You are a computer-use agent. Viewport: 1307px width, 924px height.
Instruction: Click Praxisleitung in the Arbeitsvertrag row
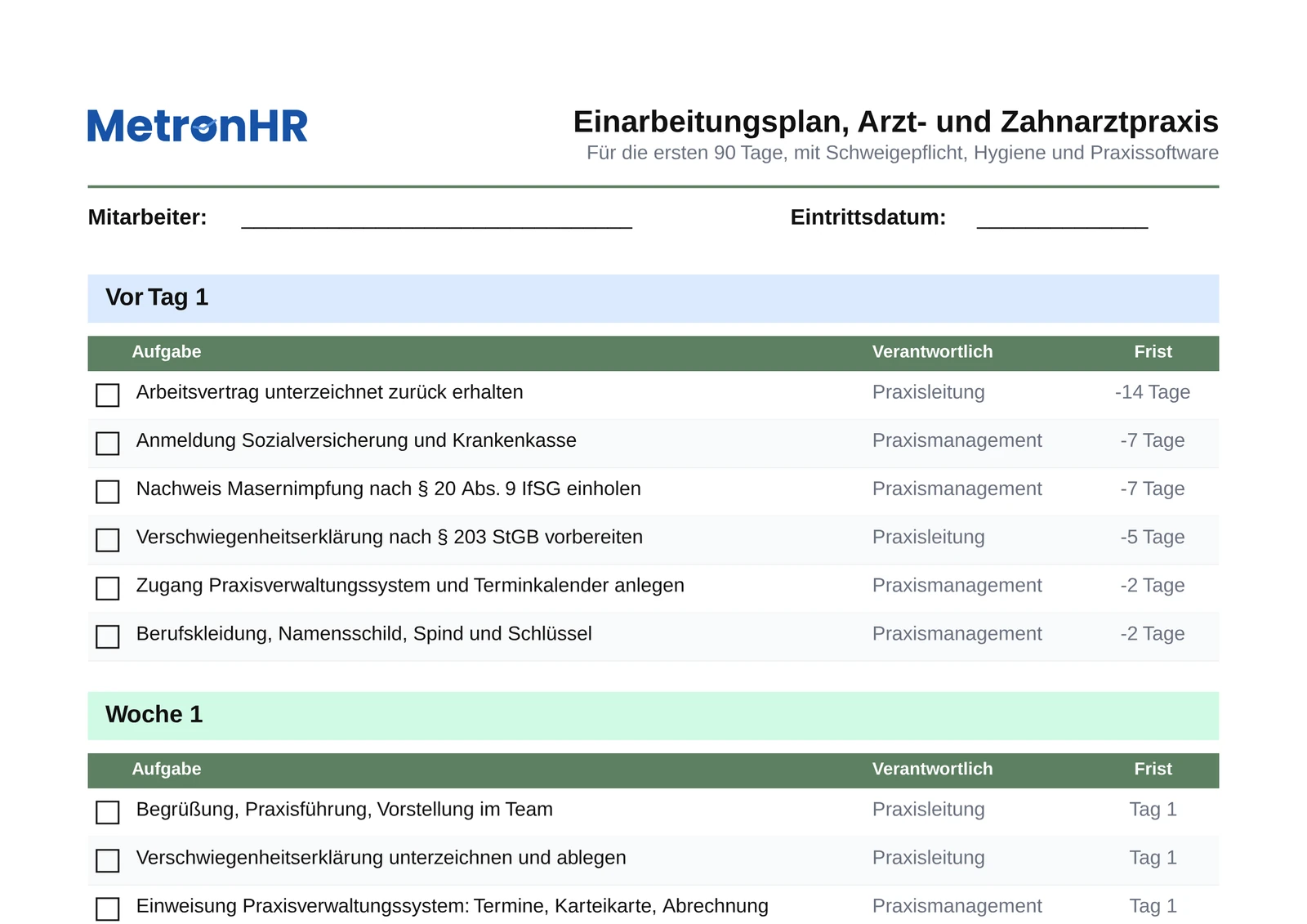(928, 393)
